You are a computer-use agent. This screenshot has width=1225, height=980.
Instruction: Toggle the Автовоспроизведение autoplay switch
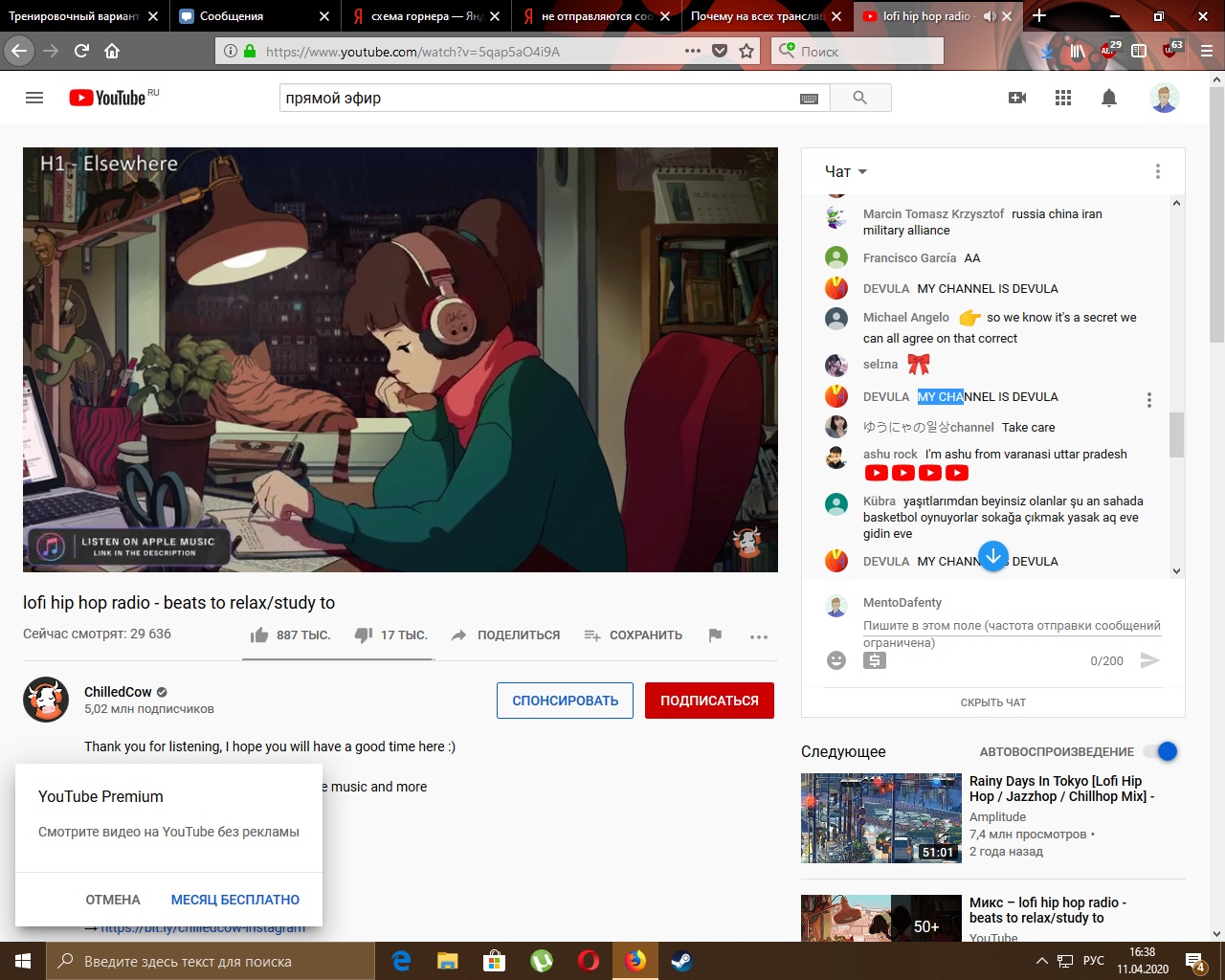tap(1161, 751)
